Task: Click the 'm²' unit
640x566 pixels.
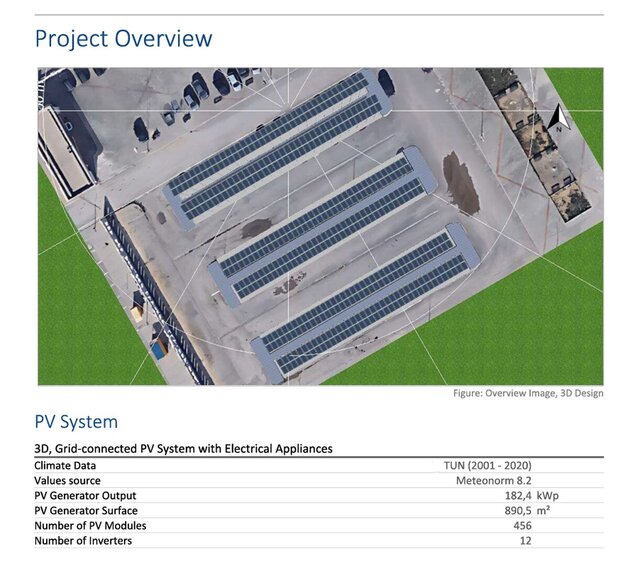Action: [x=543, y=511]
